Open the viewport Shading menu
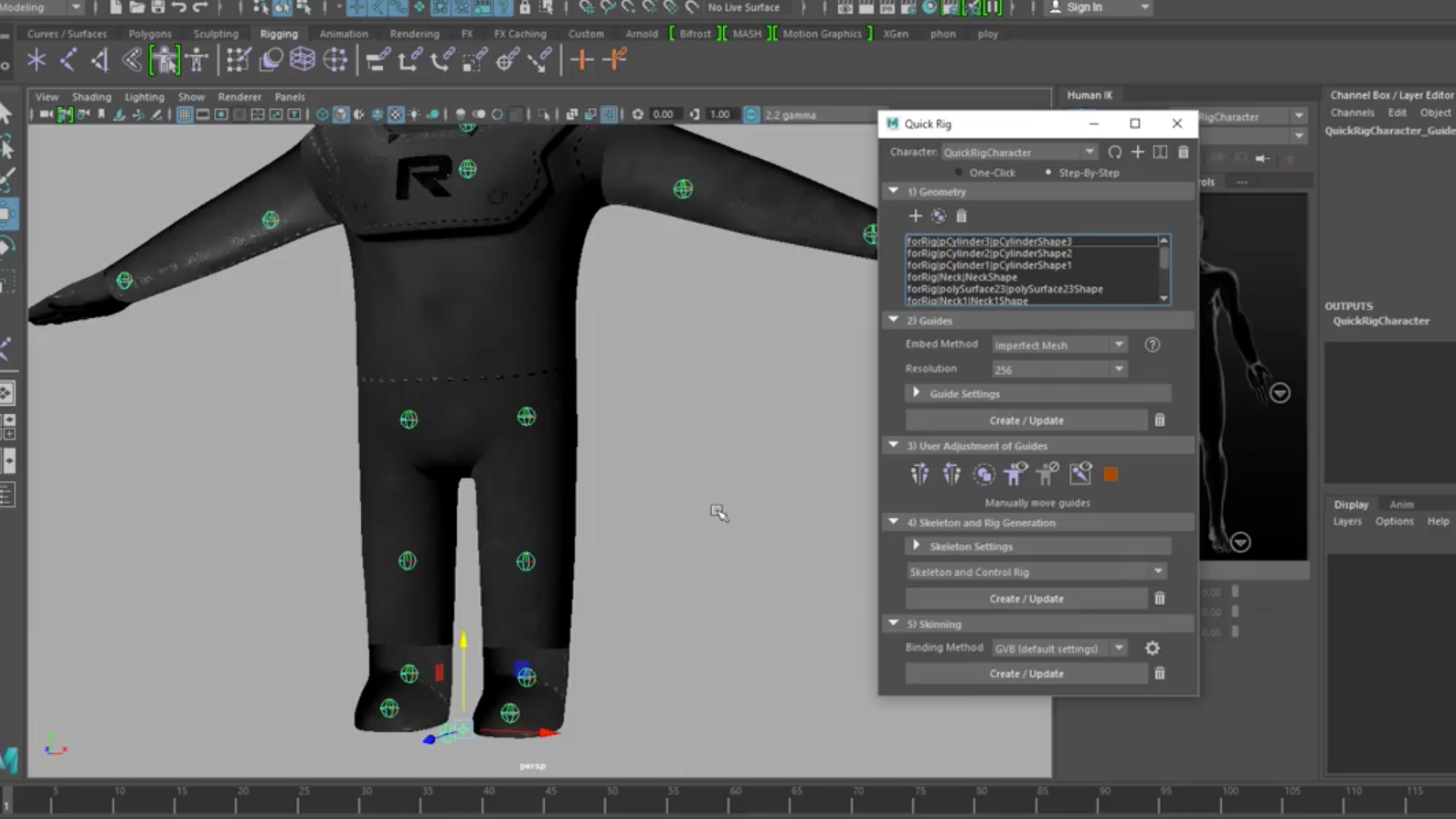This screenshot has width=1456, height=819. click(91, 97)
